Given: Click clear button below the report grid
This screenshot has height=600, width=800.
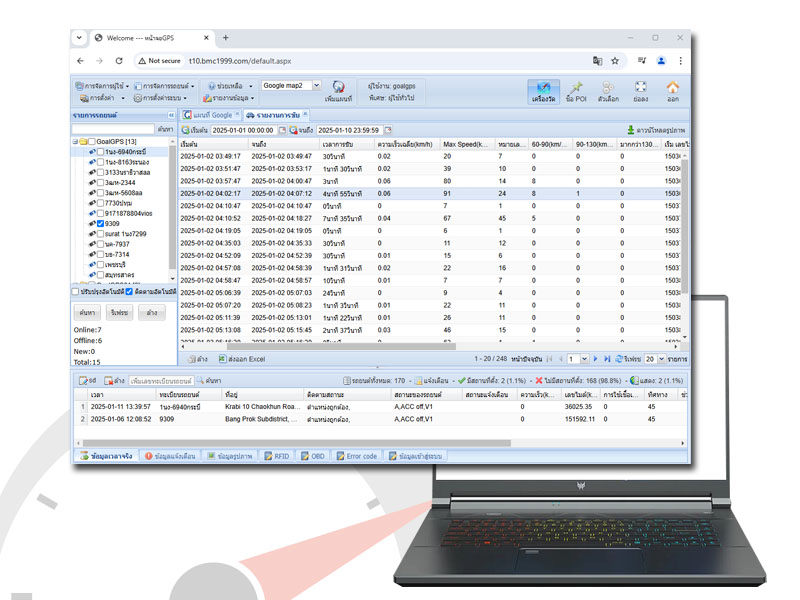Looking at the screenshot, I should [x=198, y=359].
